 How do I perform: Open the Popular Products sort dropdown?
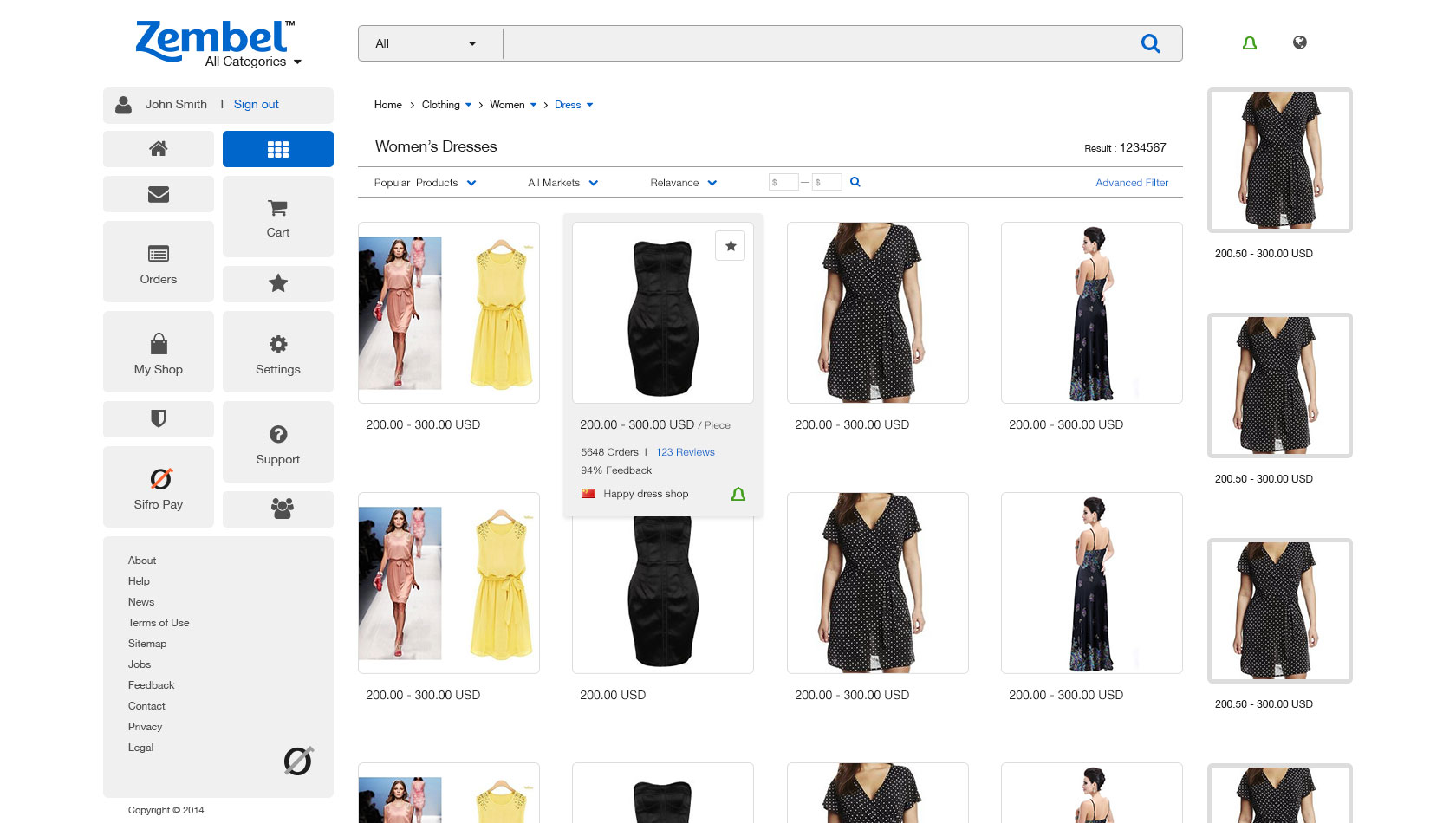(x=425, y=183)
